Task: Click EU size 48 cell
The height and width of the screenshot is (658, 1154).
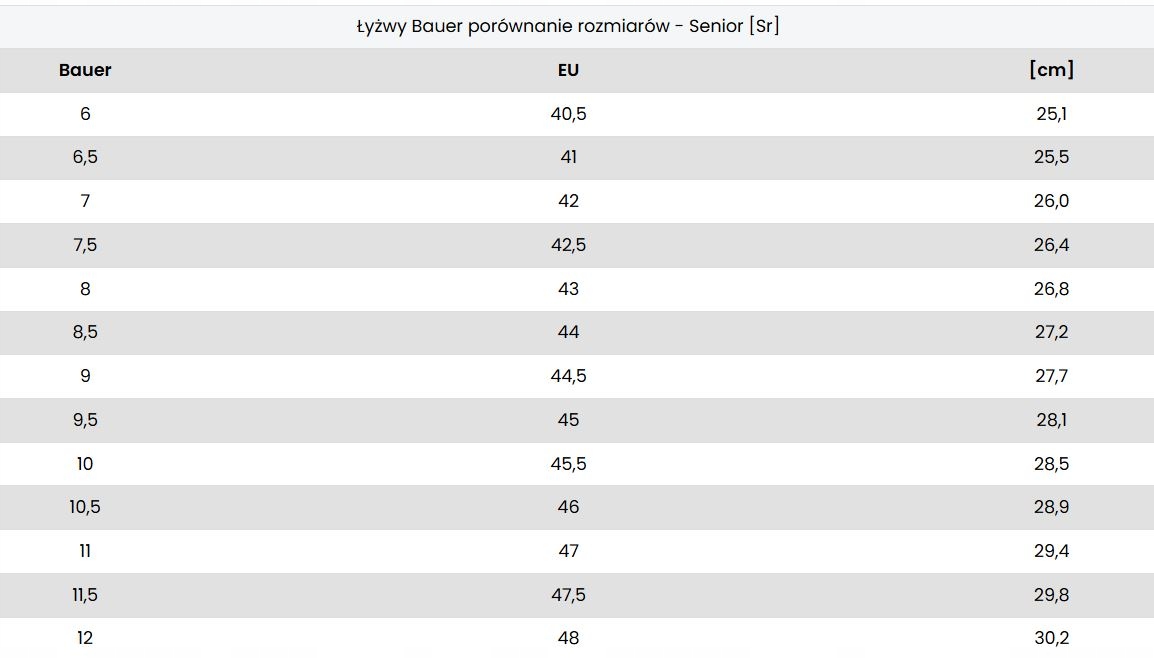Action: 568,638
